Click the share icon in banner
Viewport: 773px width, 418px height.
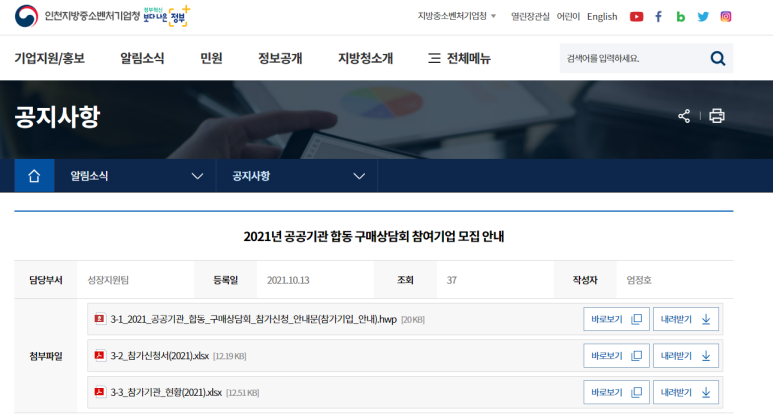point(684,116)
